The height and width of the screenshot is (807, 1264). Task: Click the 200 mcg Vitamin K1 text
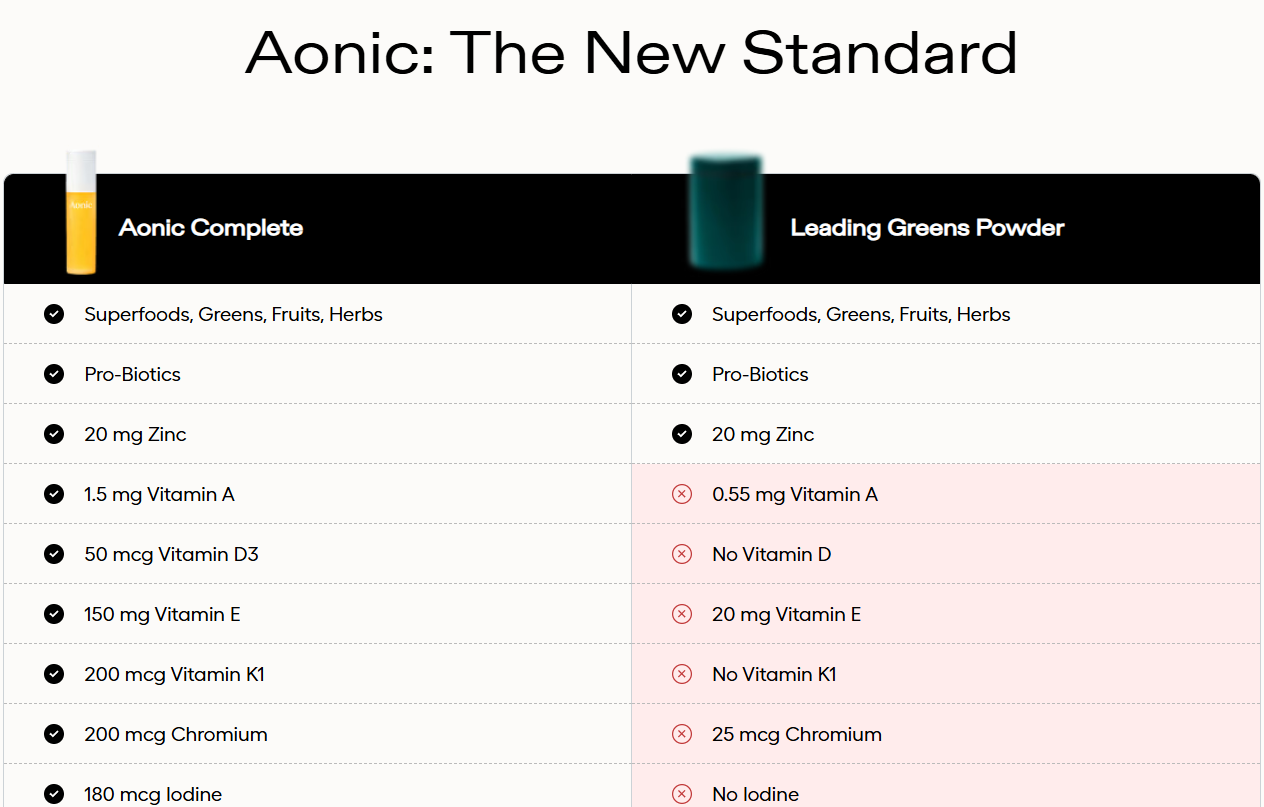174,674
